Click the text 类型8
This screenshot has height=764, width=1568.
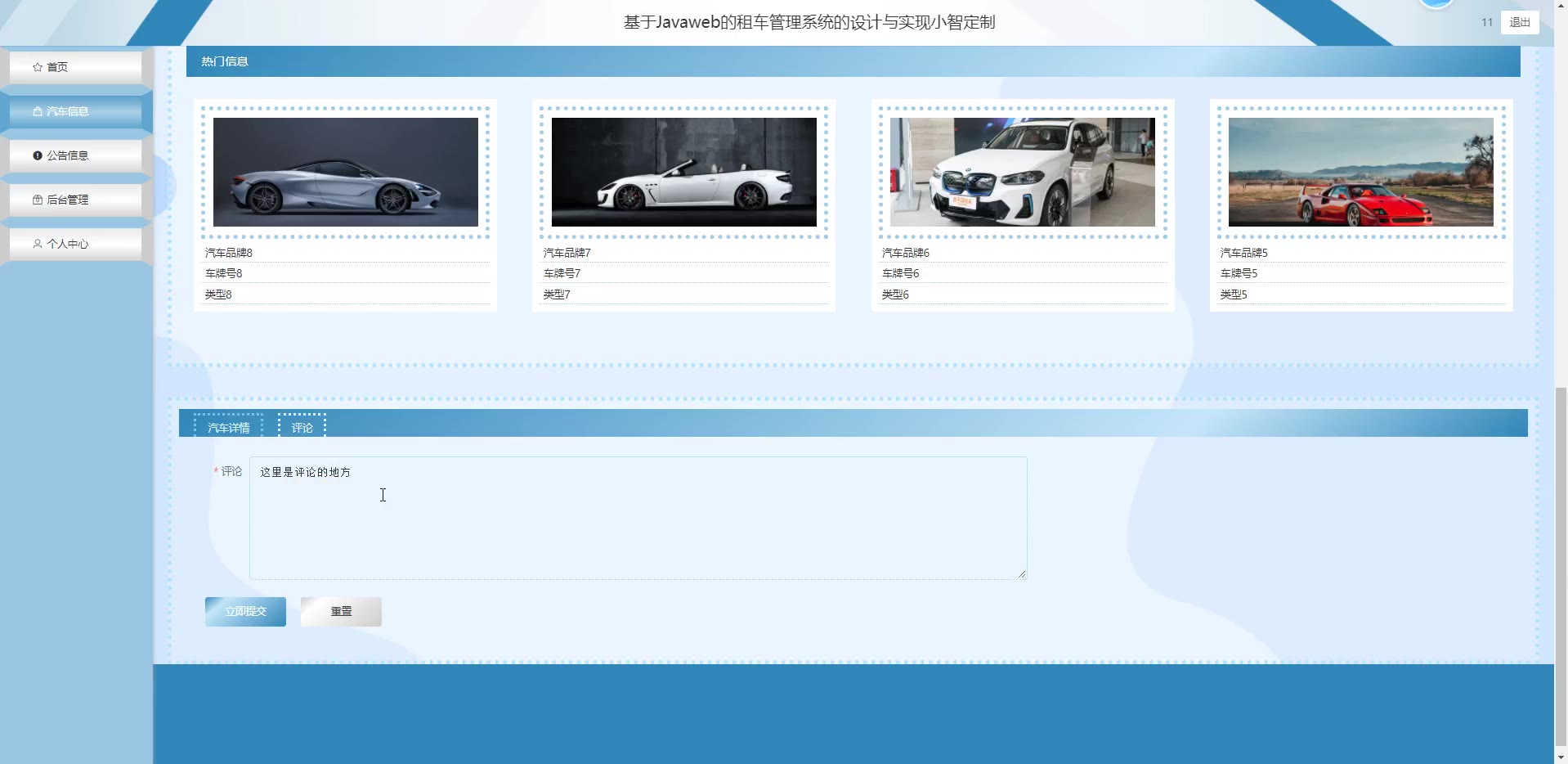point(218,294)
